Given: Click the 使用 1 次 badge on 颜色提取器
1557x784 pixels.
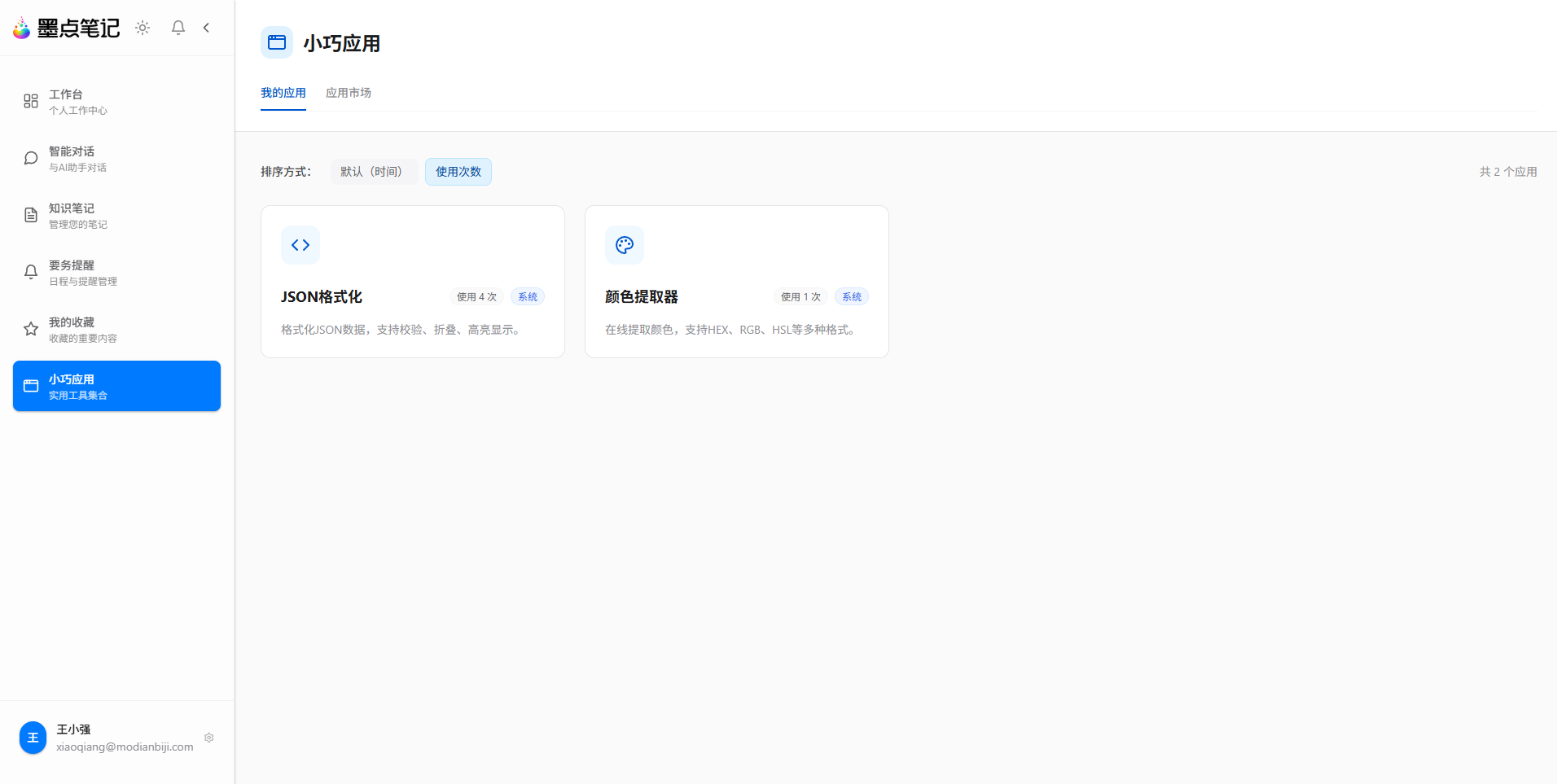Looking at the screenshot, I should point(800,296).
